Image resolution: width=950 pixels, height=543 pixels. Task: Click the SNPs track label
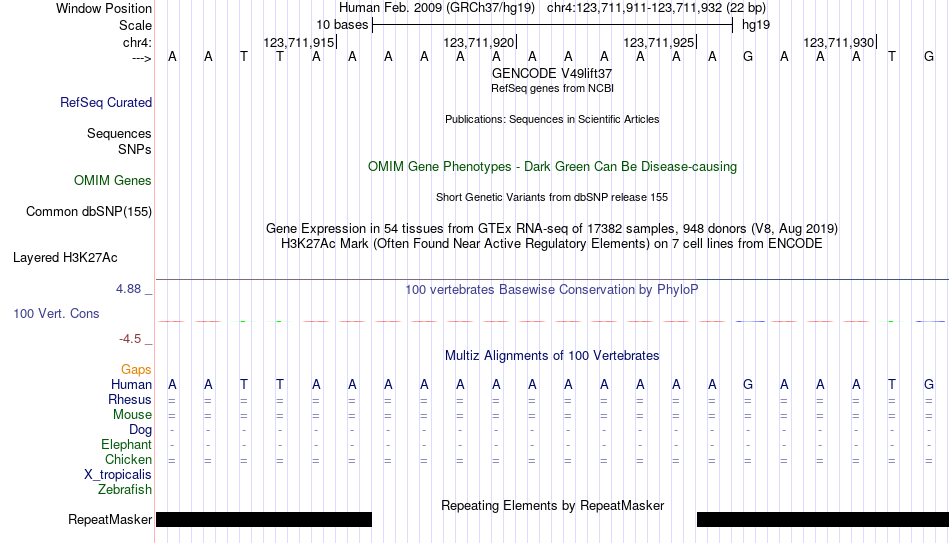pyautogui.click(x=135, y=149)
